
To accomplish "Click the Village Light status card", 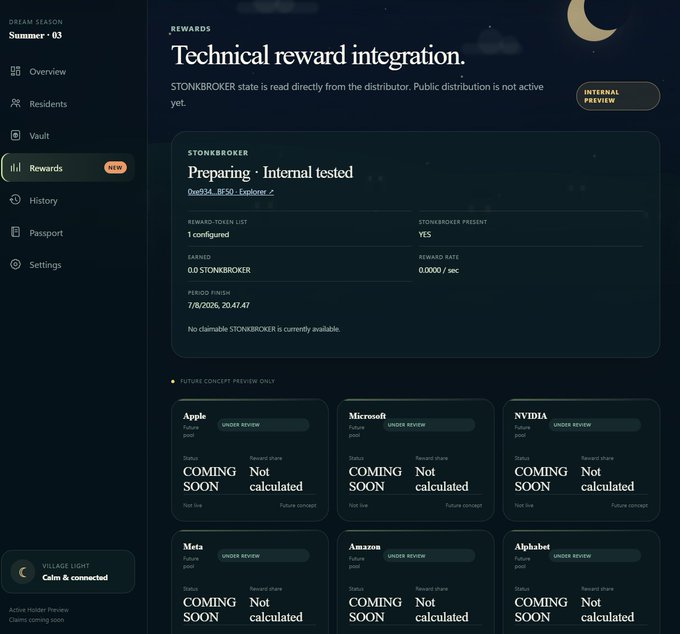I will point(68,572).
